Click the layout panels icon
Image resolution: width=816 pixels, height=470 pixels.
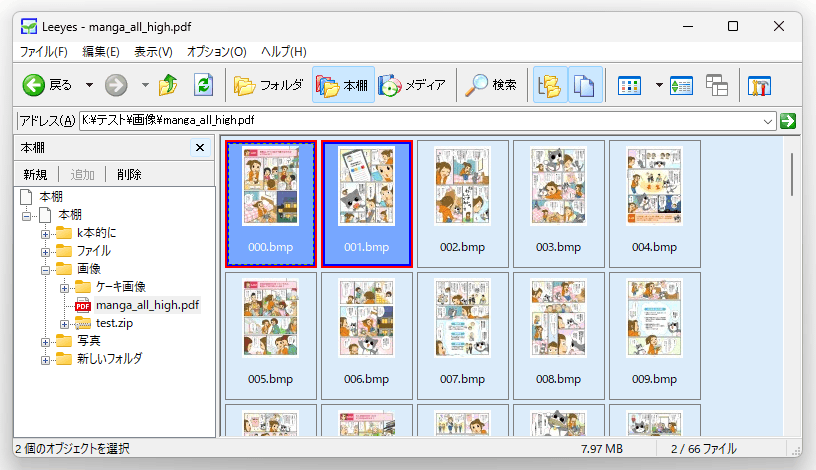click(717, 85)
